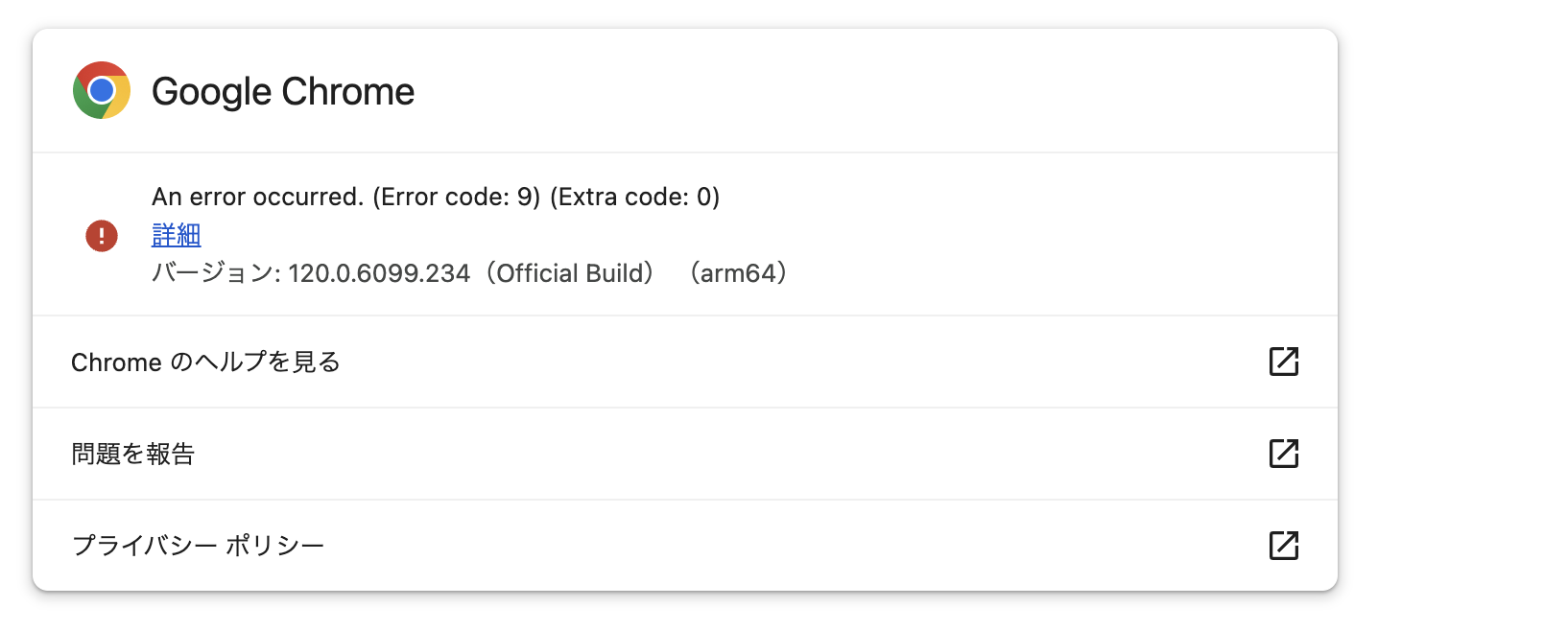Click the word Google in the heading
This screenshot has width=1568, height=631.
click(x=212, y=92)
